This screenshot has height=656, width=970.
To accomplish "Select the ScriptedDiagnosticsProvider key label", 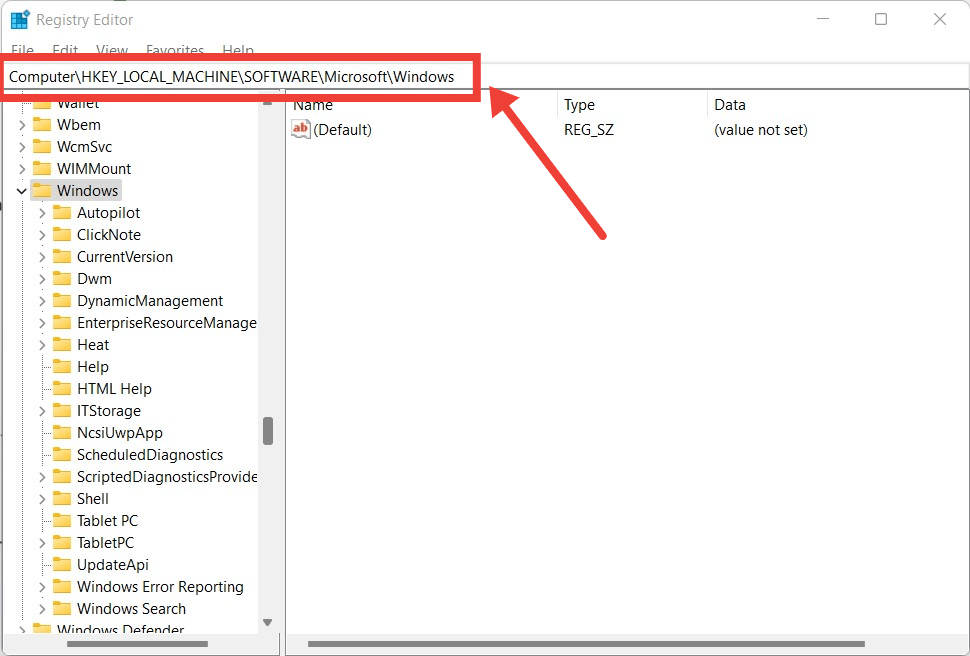I will [x=167, y=477].
